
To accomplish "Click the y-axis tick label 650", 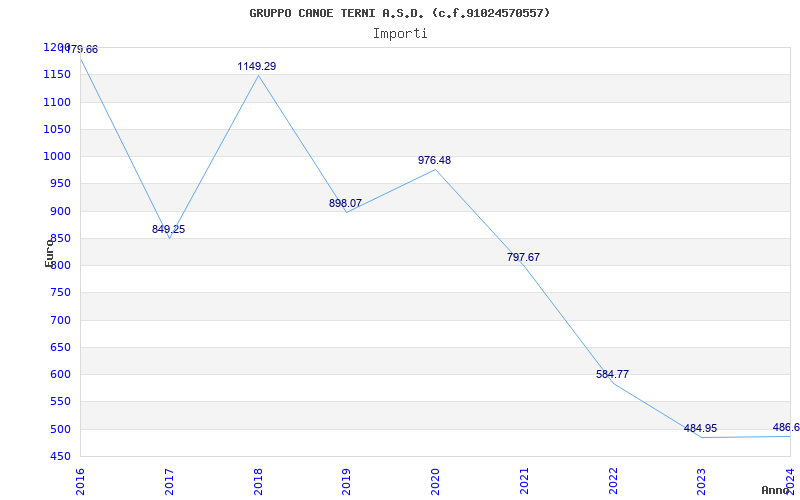I will coord(61,347).
